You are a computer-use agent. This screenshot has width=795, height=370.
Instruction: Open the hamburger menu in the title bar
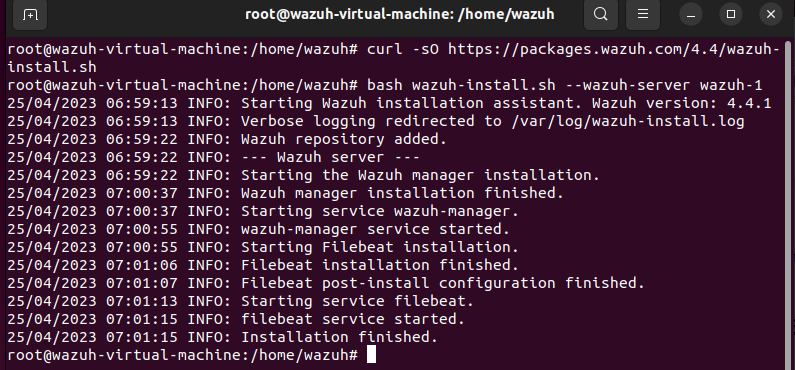click(x=643, y=14)
